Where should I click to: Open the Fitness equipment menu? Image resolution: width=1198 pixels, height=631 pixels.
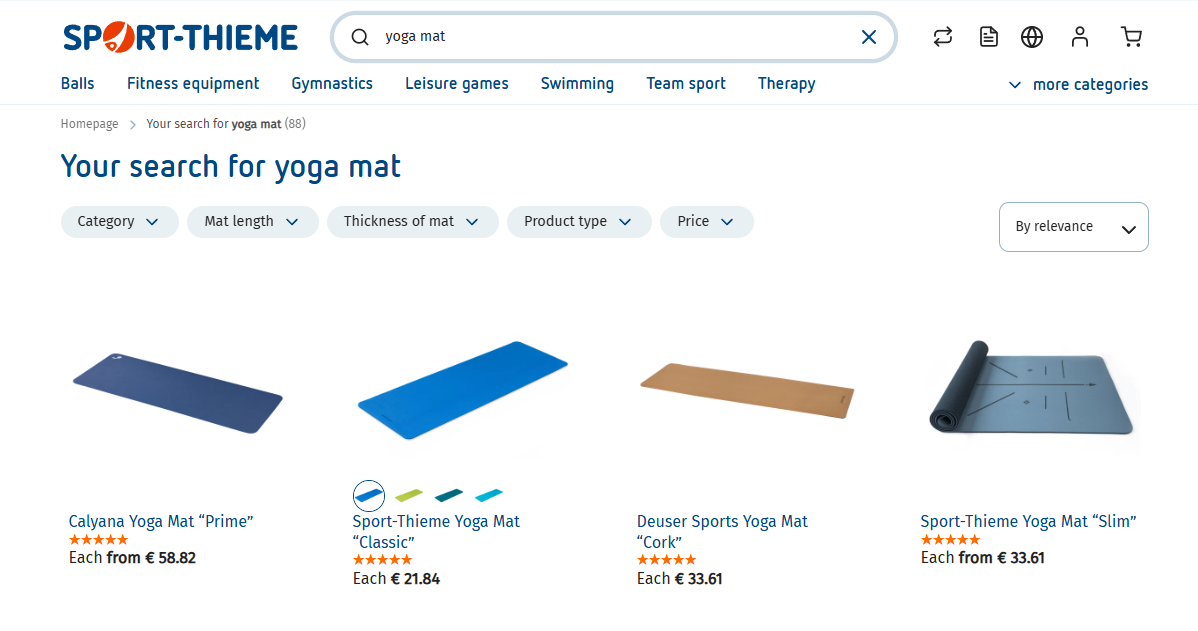click(x=193, y=84)
